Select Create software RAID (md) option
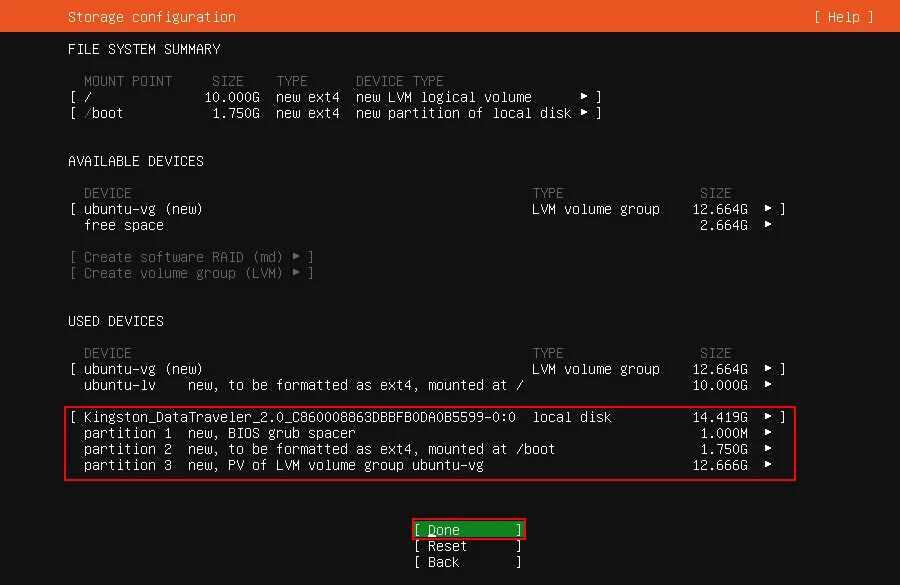This screenshot has height=585, width=900. [191, 257]
